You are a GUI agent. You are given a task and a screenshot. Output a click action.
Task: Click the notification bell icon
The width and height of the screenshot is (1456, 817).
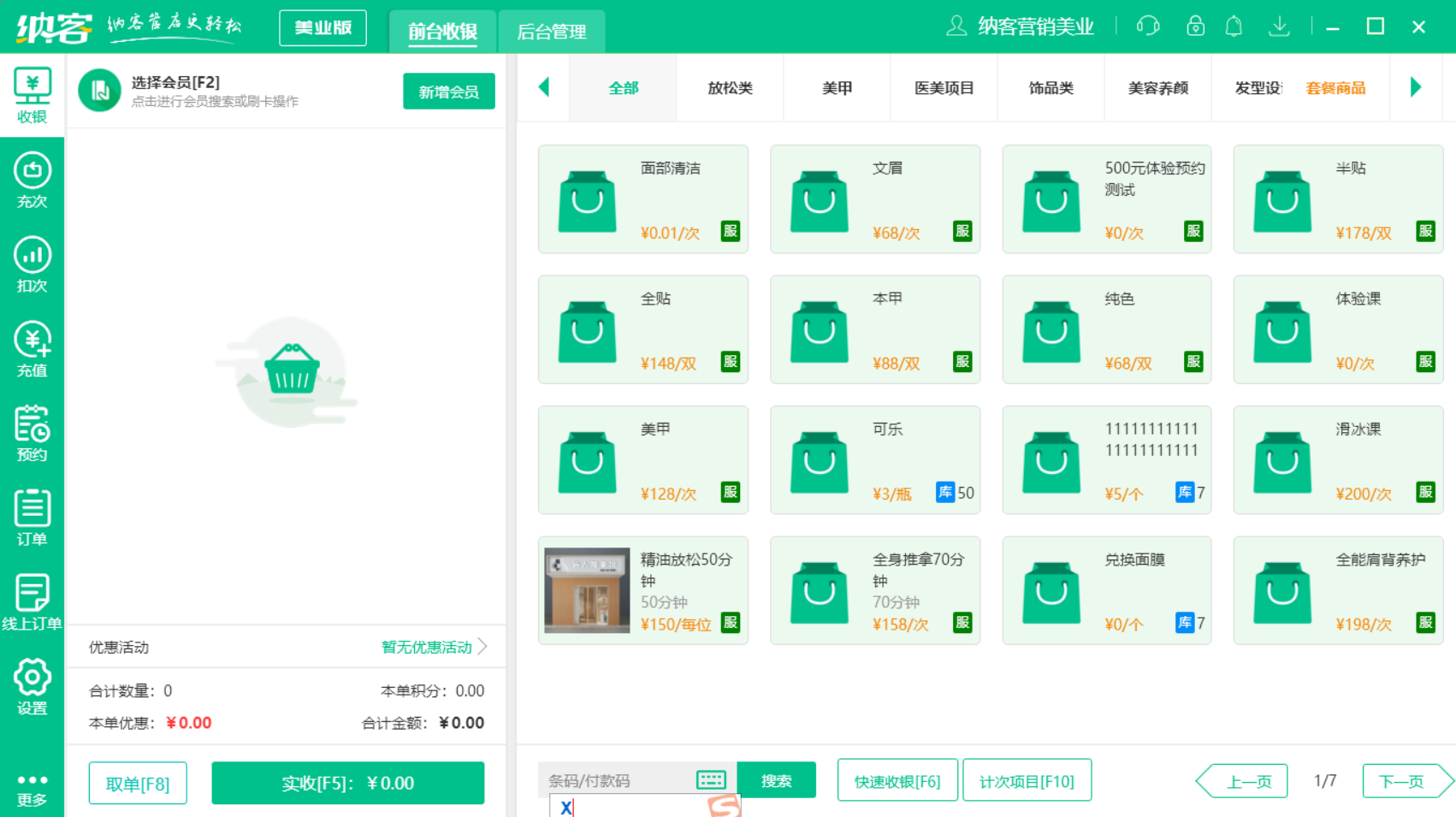tap(1234, 26)
